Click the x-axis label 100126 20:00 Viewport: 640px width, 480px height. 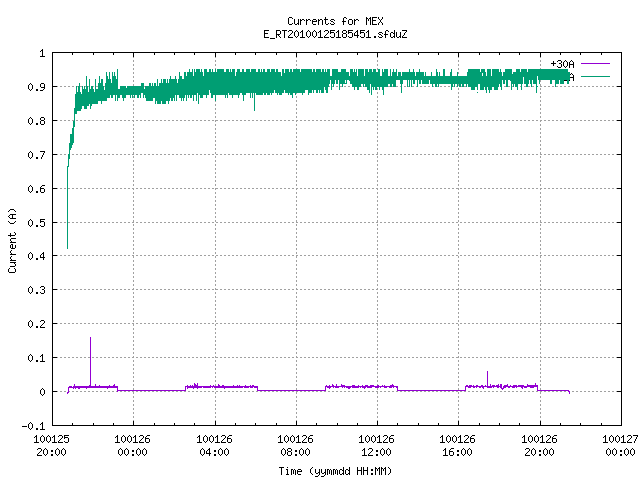pyautogui.click(x=540, y=445)
